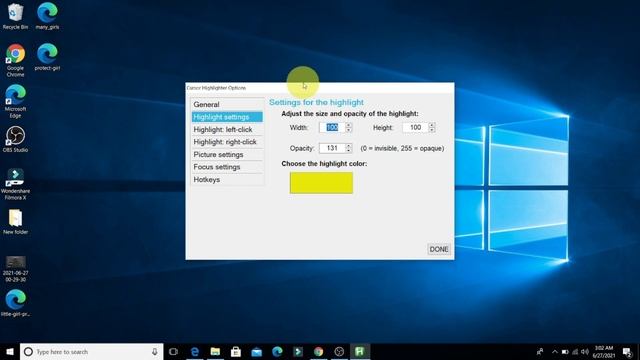Open the Google Chrome desktop shortcut

[15, 60]
